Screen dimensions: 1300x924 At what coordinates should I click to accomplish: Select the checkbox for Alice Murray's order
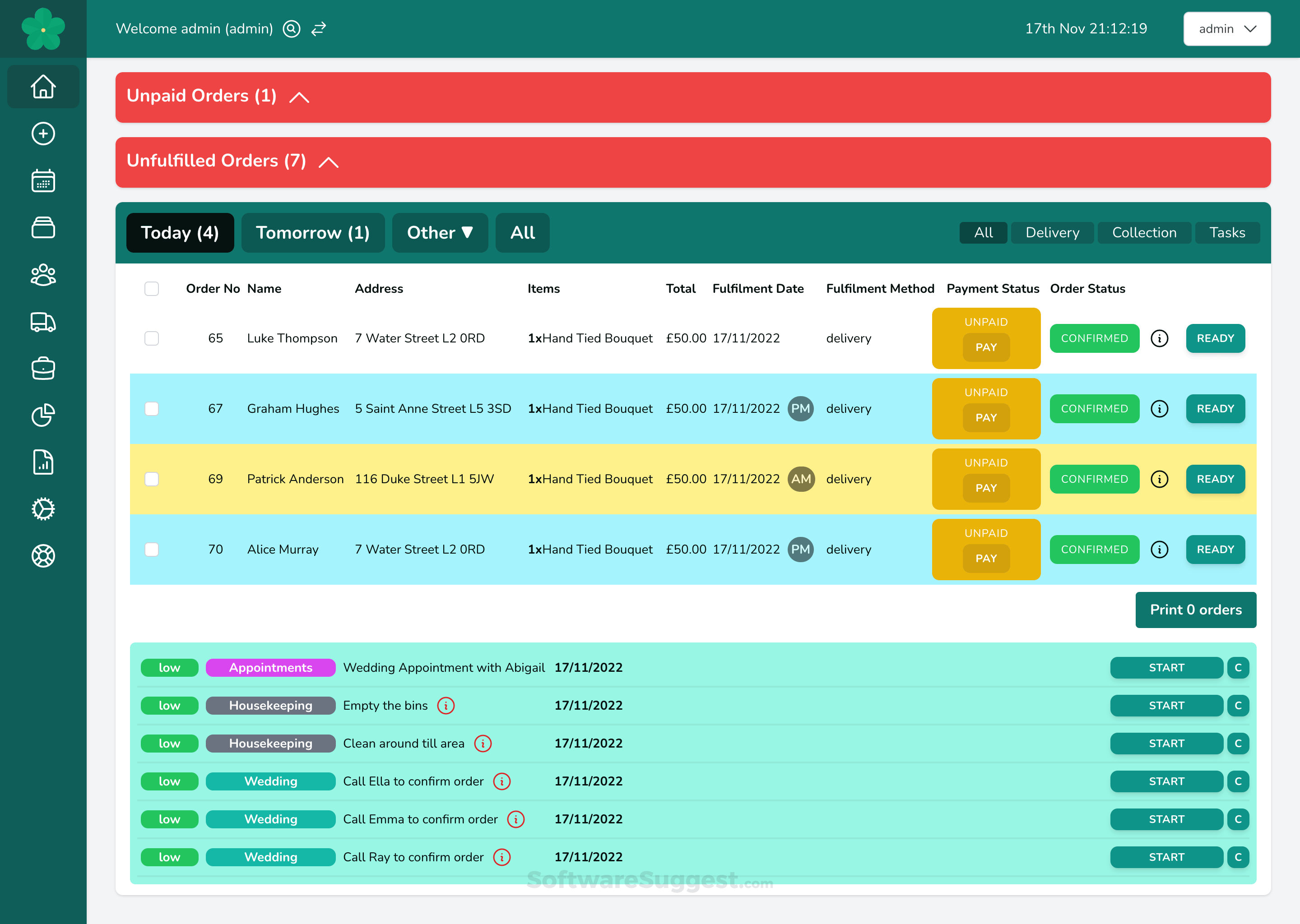(151, 550)
